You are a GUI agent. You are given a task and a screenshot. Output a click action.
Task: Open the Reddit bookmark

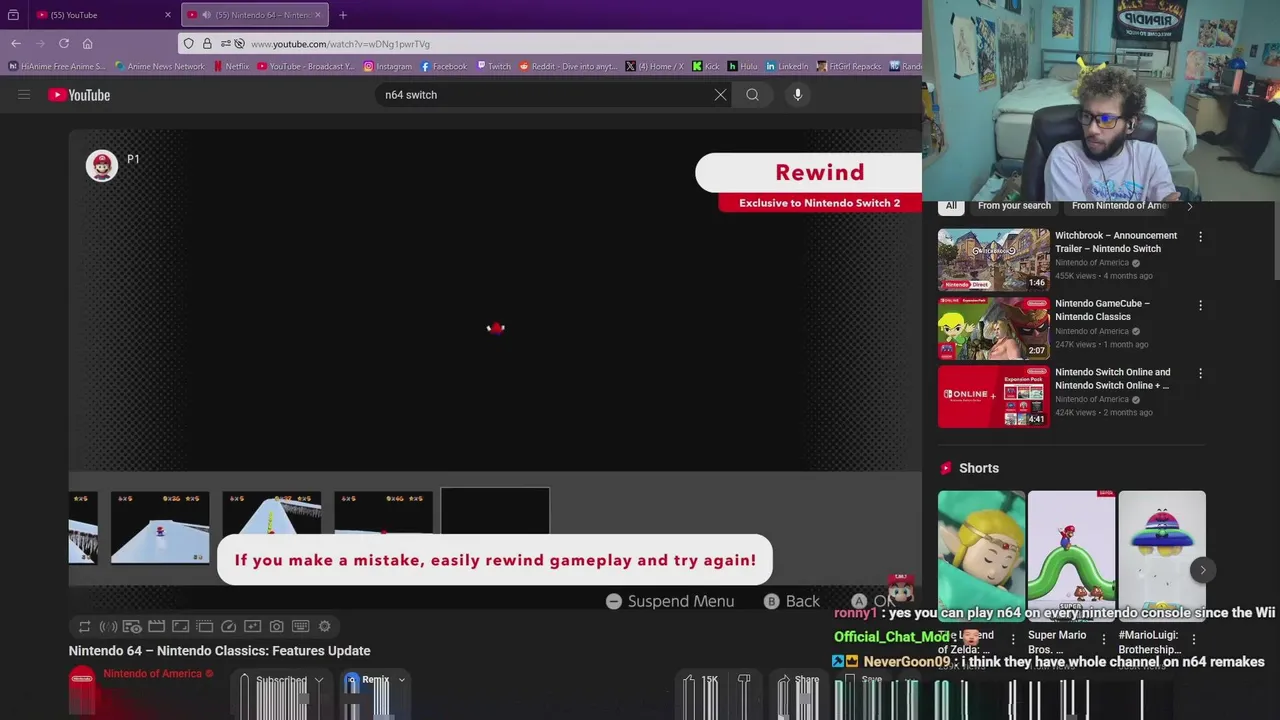click(567, 66)
